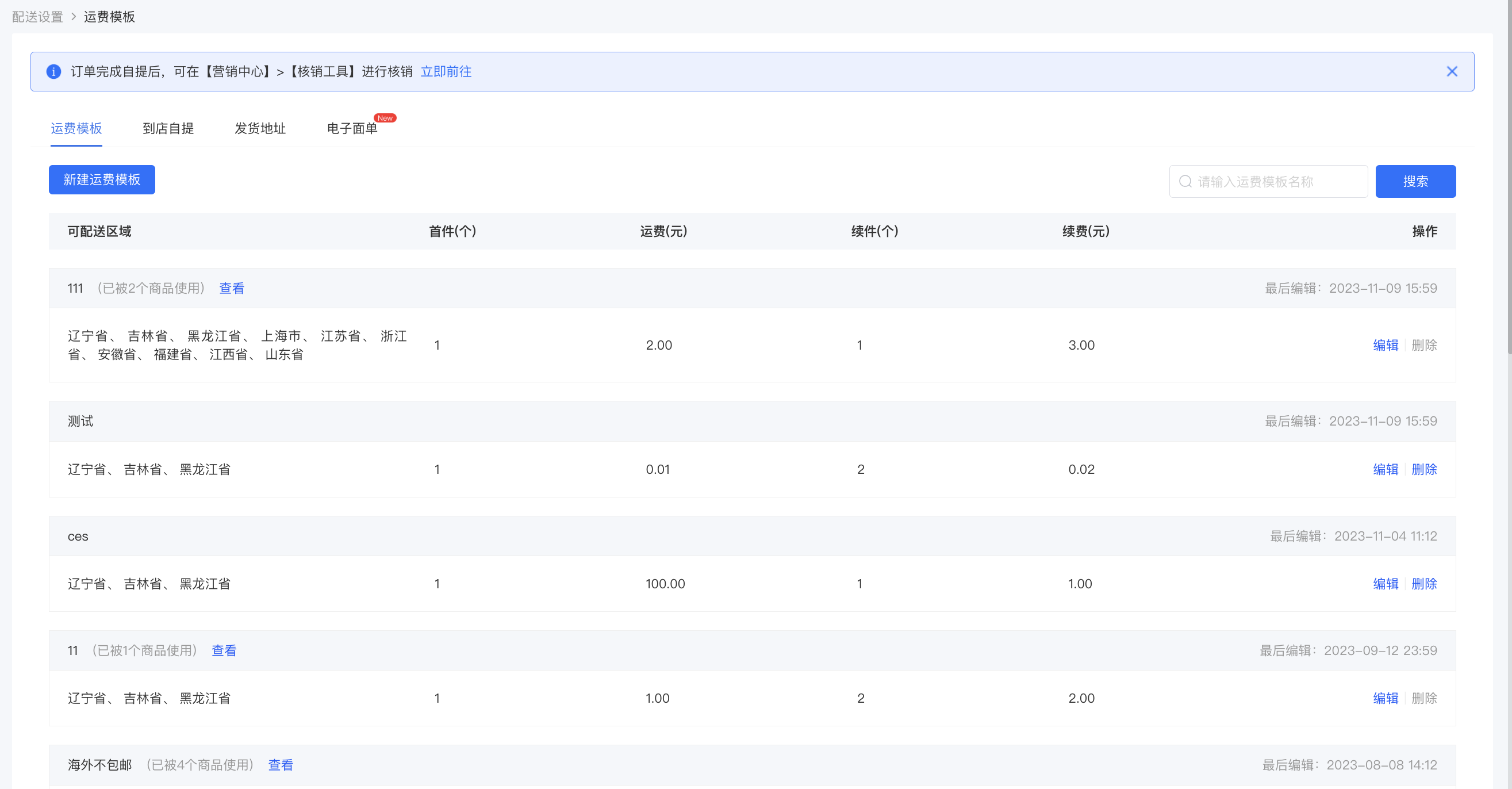Edit the 测试 template
Viewport: 1512px width, 789px height.
click(x=1385, y=469)
